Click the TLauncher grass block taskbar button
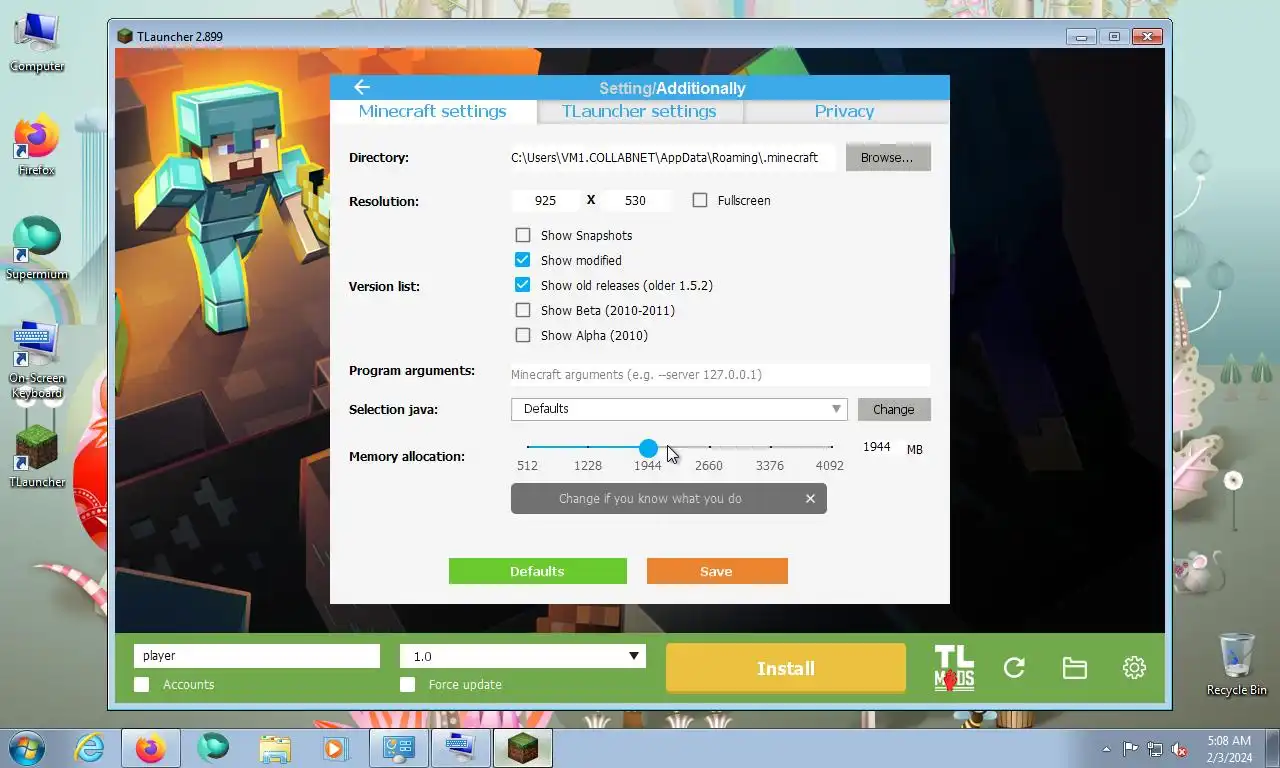 [x=523, y=748]
